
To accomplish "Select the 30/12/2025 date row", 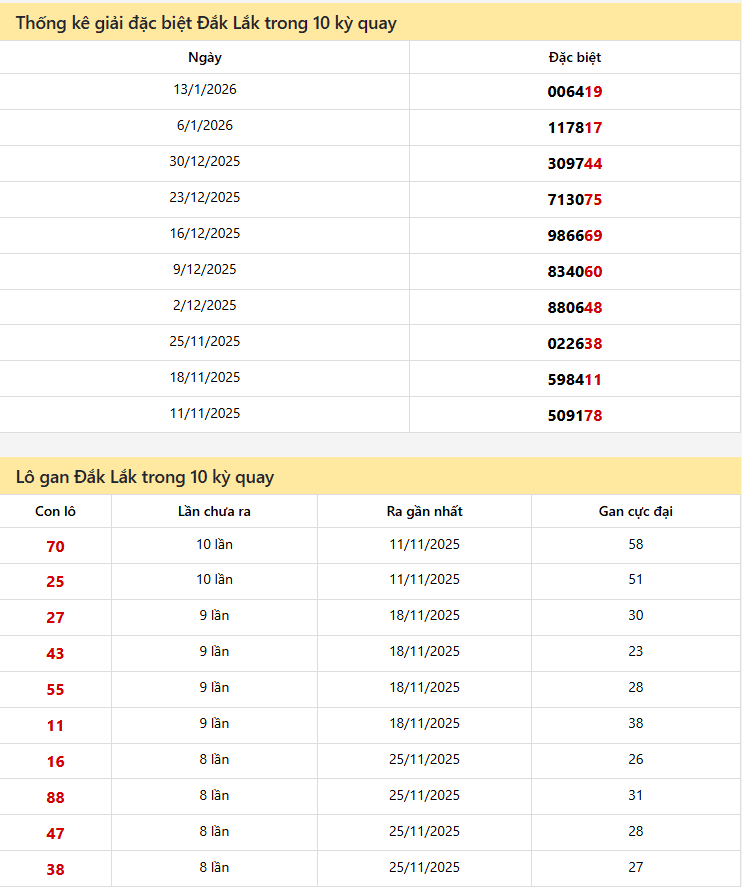I will 205,162.
